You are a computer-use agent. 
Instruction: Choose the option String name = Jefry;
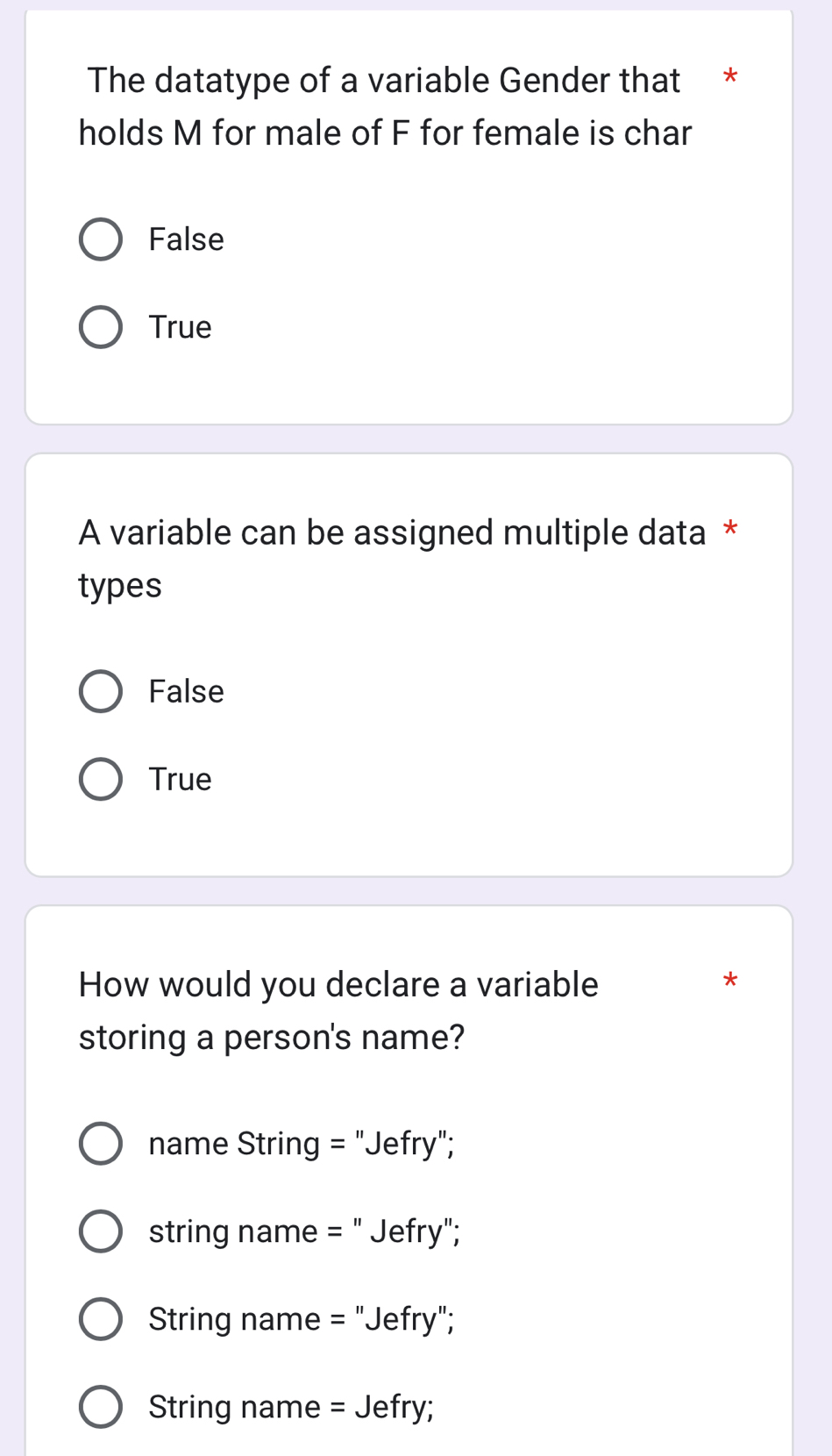tap(100, 1406)
